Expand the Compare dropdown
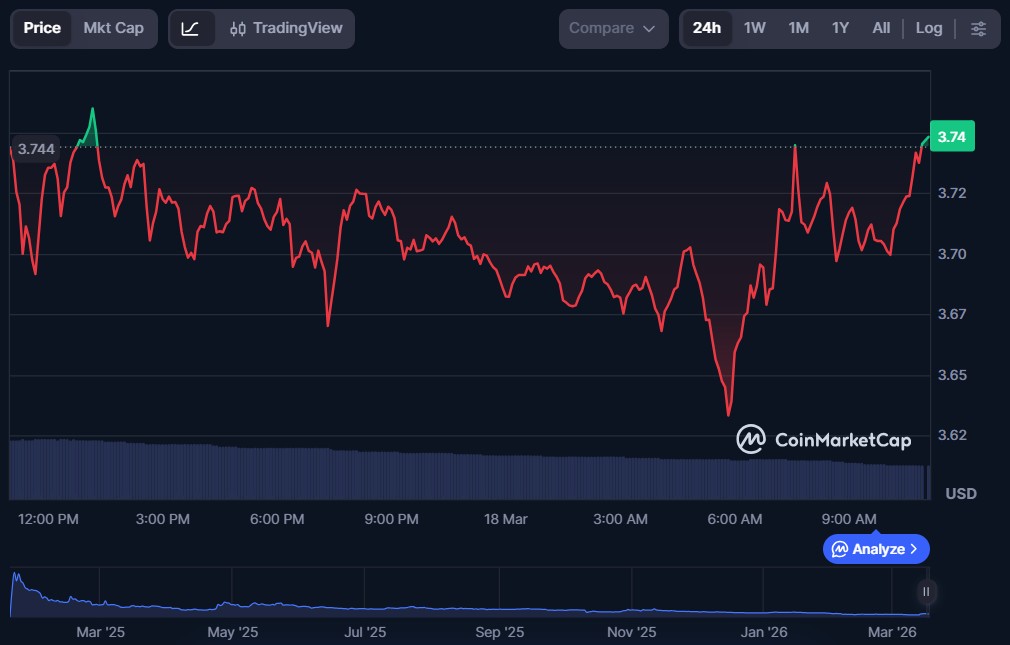This screenshot has width=1010, height=645. coord(612,29)
